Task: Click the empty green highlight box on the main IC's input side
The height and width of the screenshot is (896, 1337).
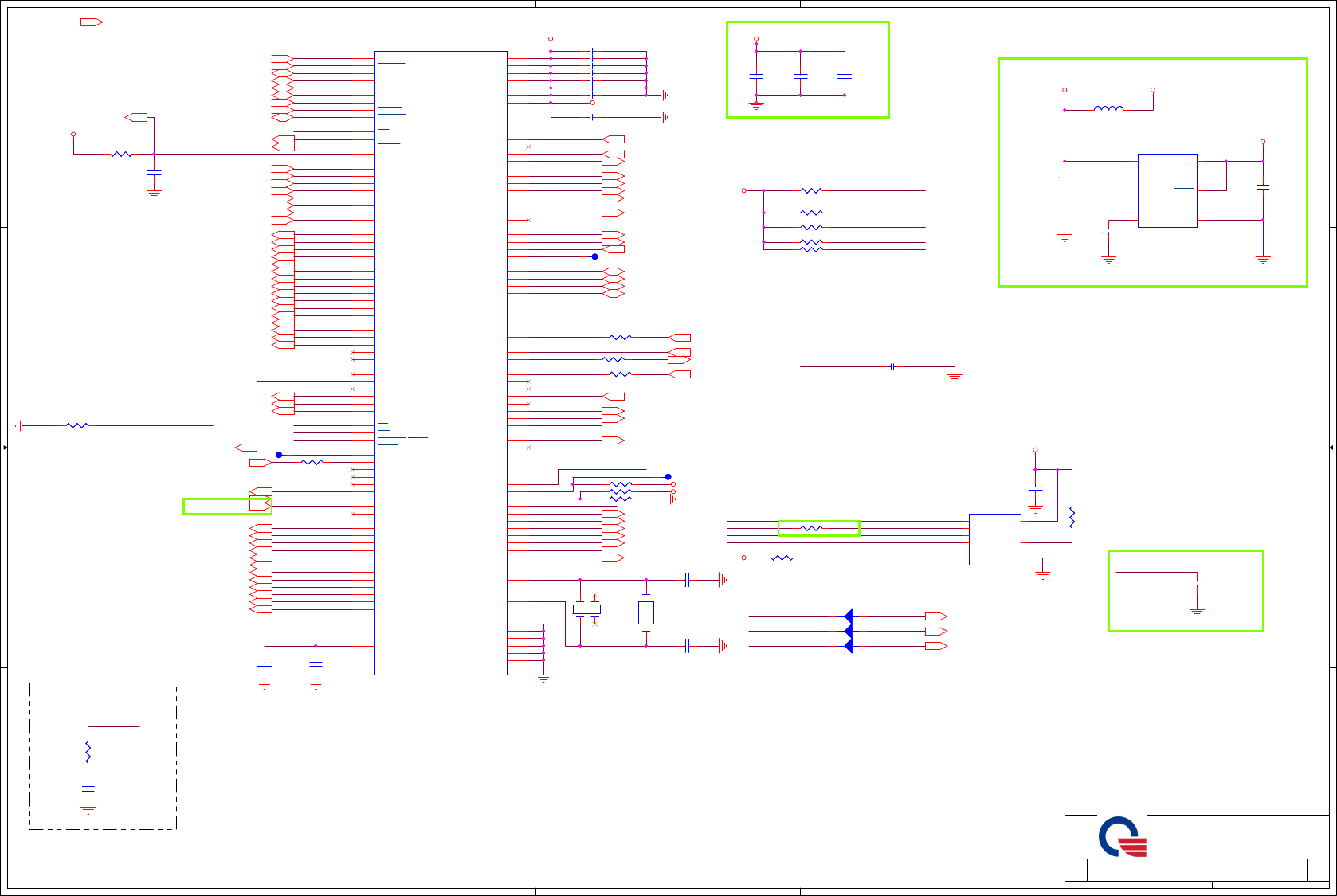Action: point(227,507)
